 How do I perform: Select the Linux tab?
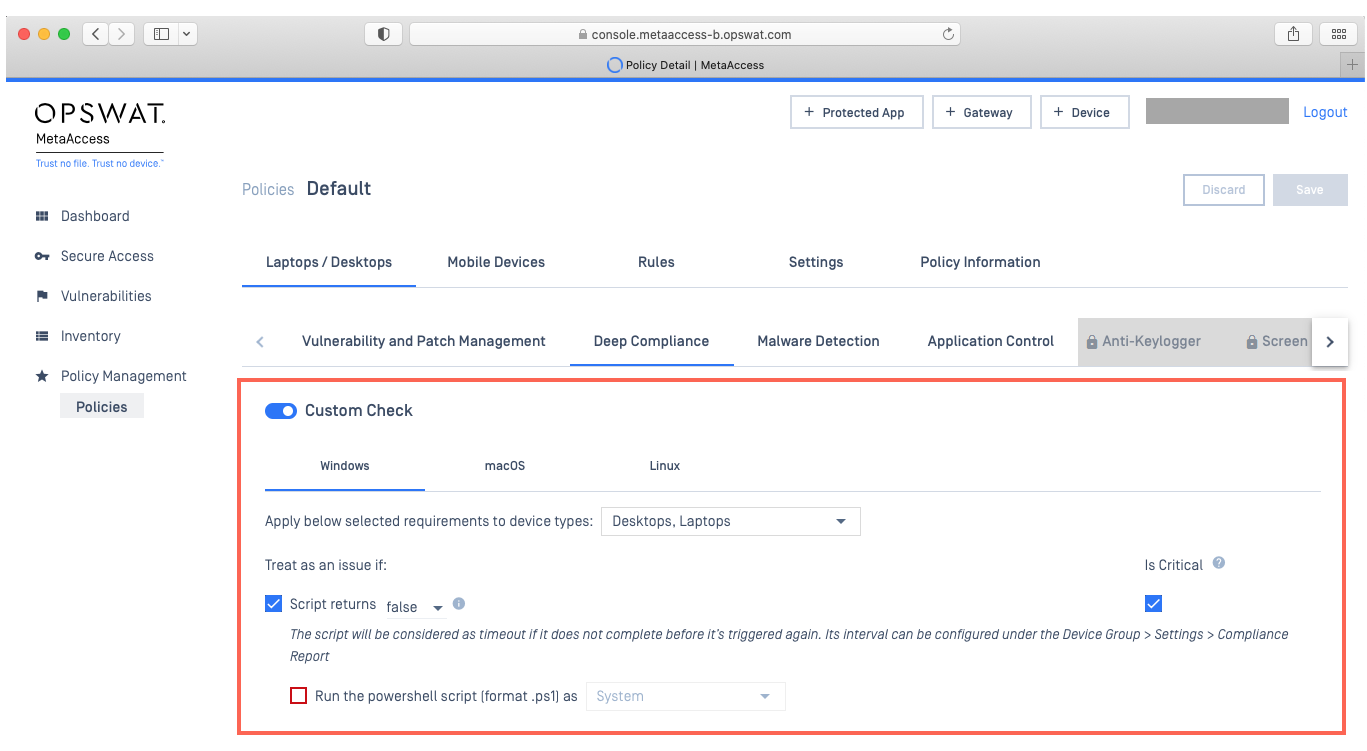pyautogui.click(x=665, y=466)
